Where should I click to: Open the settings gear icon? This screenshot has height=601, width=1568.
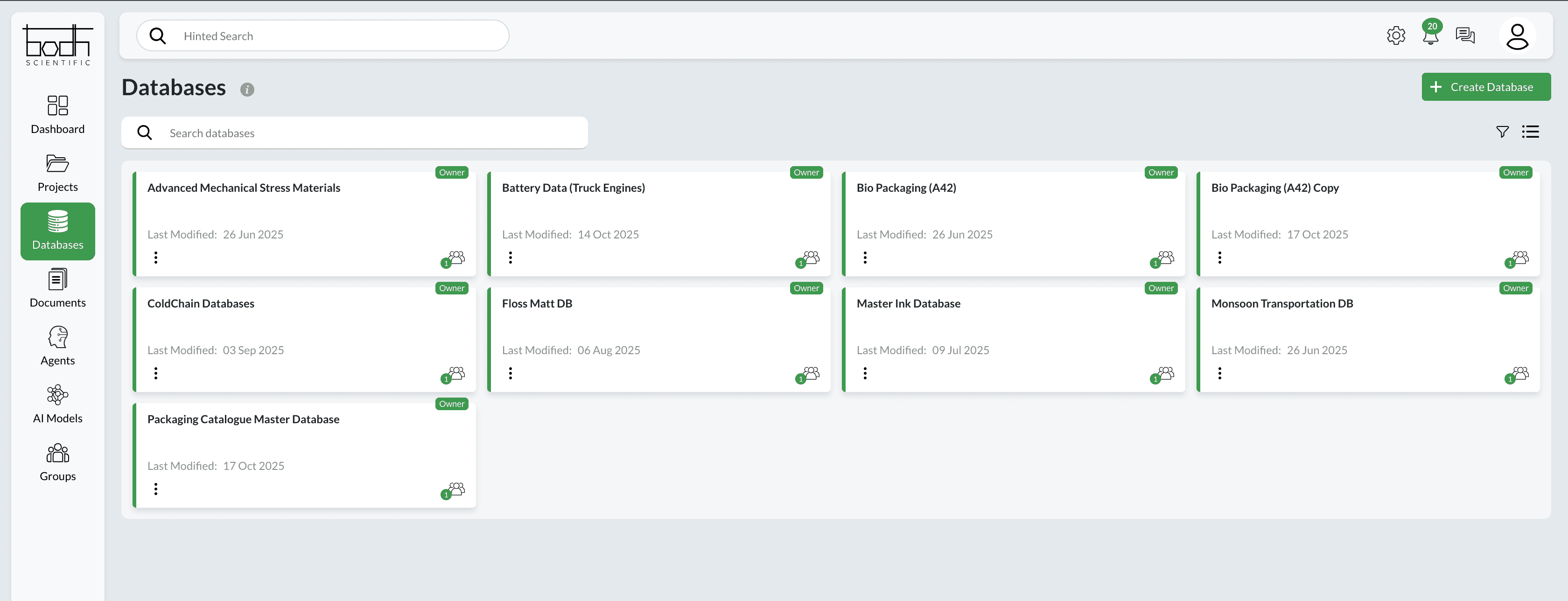point(1396,36)
